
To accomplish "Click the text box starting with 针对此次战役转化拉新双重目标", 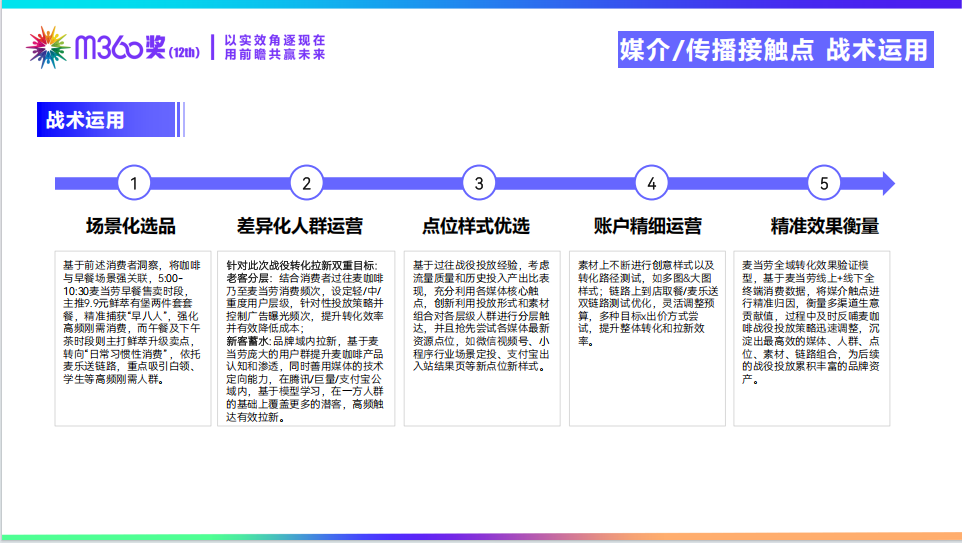I will pos(306,337).
